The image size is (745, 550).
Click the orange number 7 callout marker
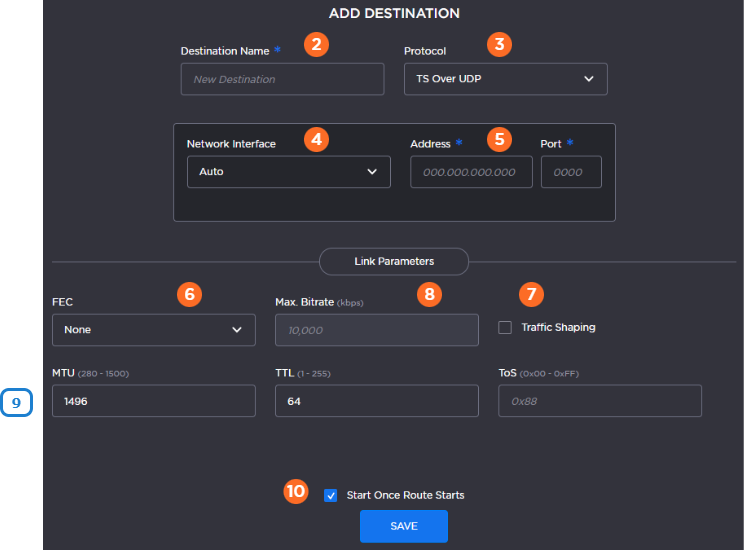pos(531,294)
